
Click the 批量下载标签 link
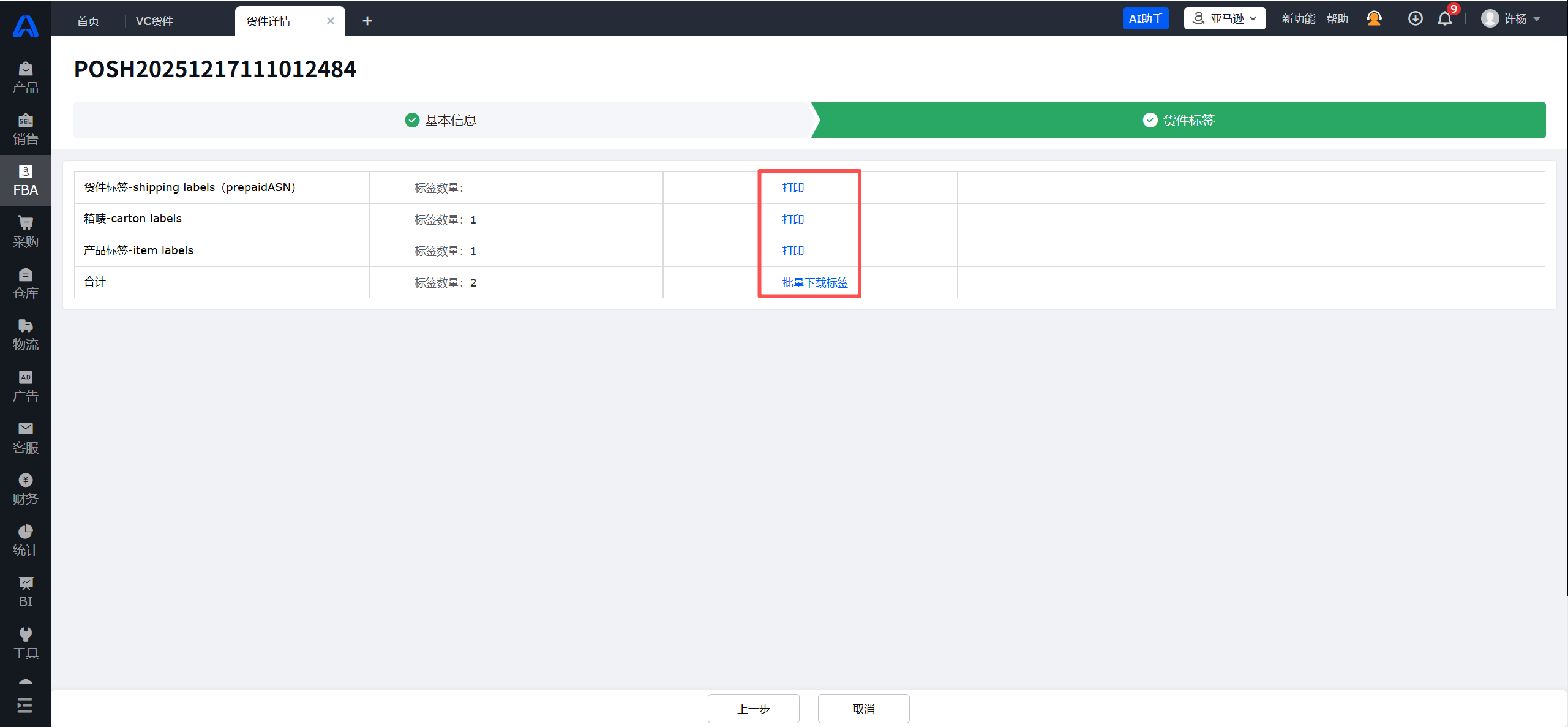point(815,282)
